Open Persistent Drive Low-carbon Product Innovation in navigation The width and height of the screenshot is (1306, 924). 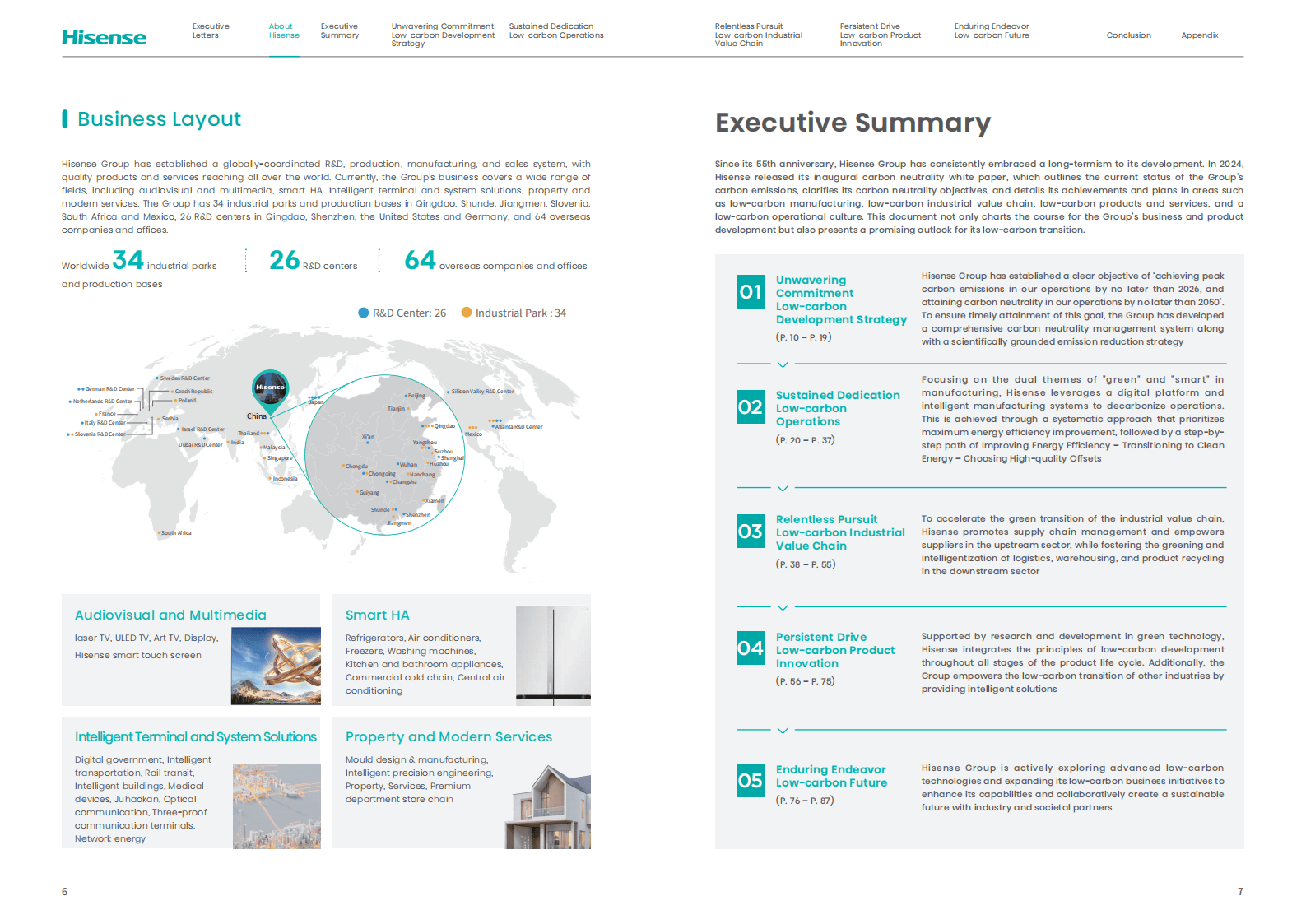(881, 35)
